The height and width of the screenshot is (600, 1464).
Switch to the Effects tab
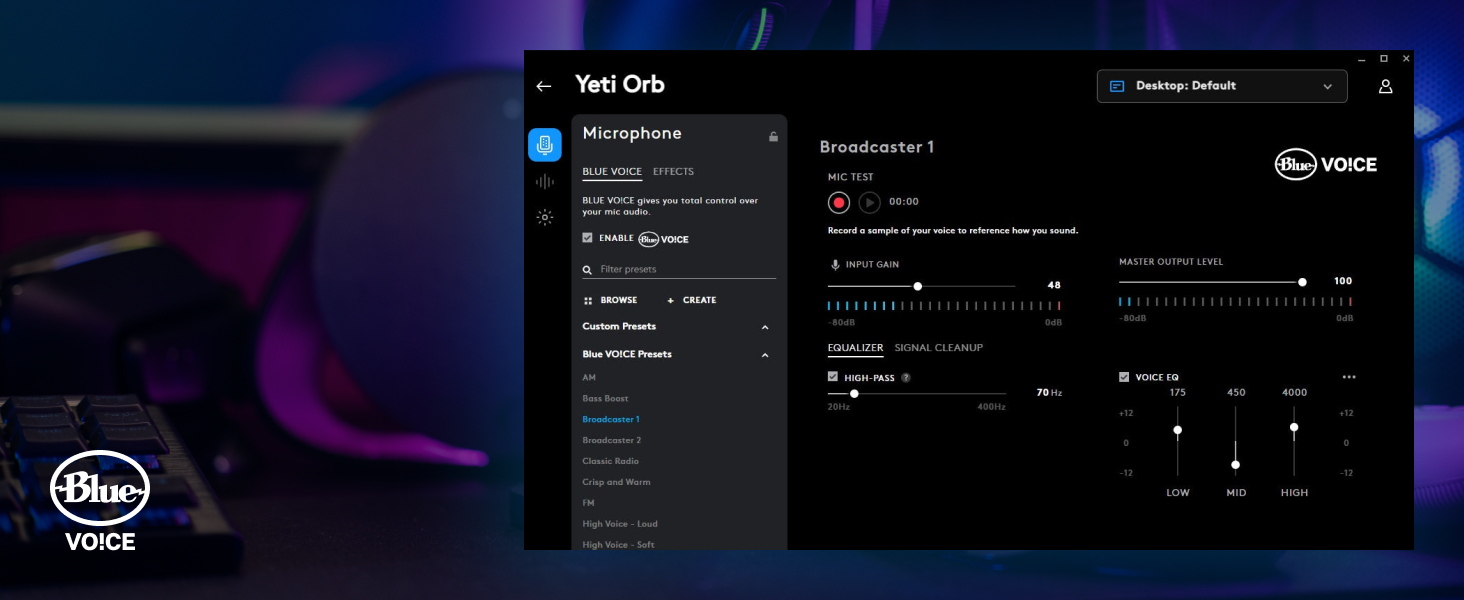(673, 172)
